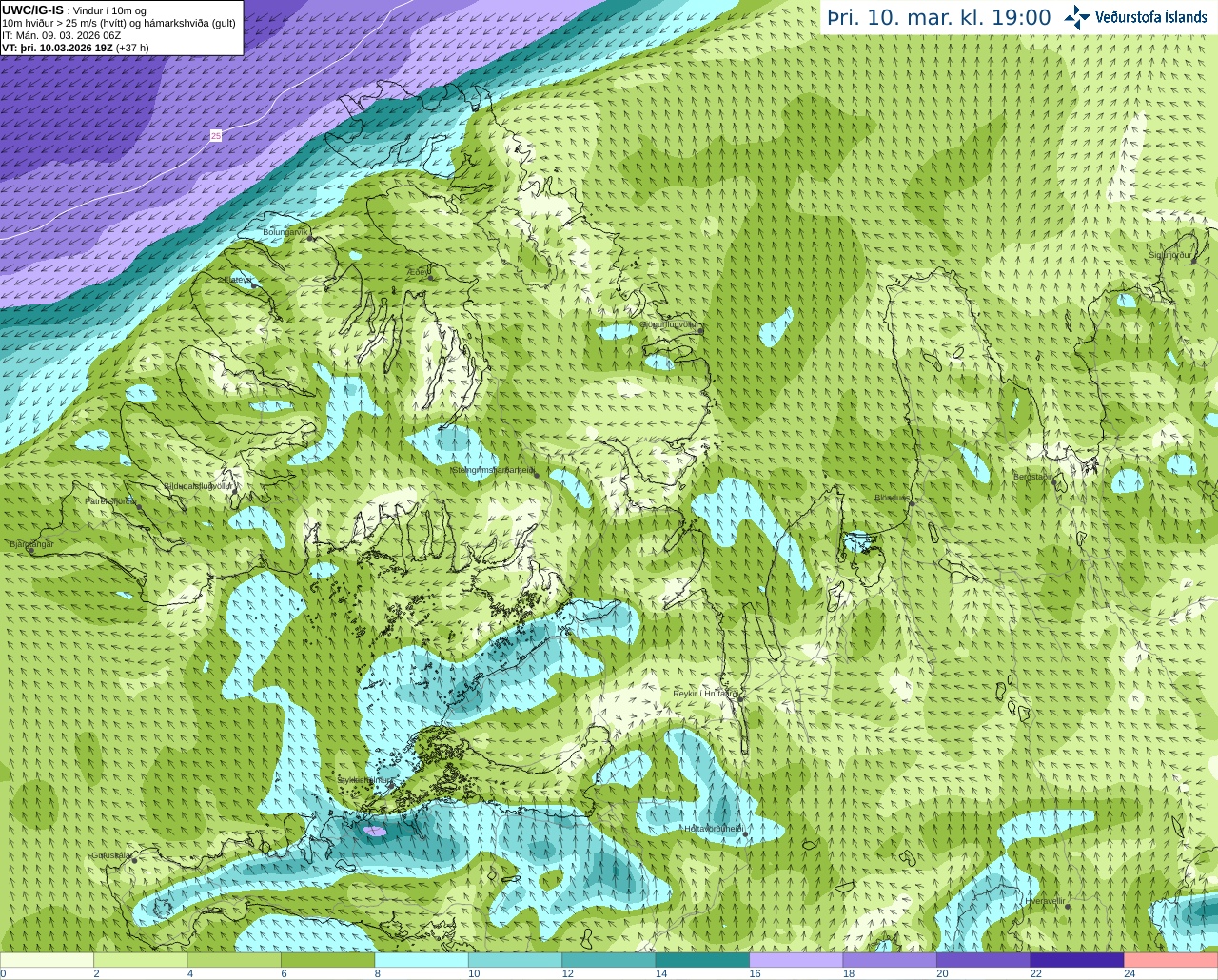This screenshot has height=980, width=1218.
Task: Click the Bíldudalsflugvöllur station label
Action: (198, 485)
